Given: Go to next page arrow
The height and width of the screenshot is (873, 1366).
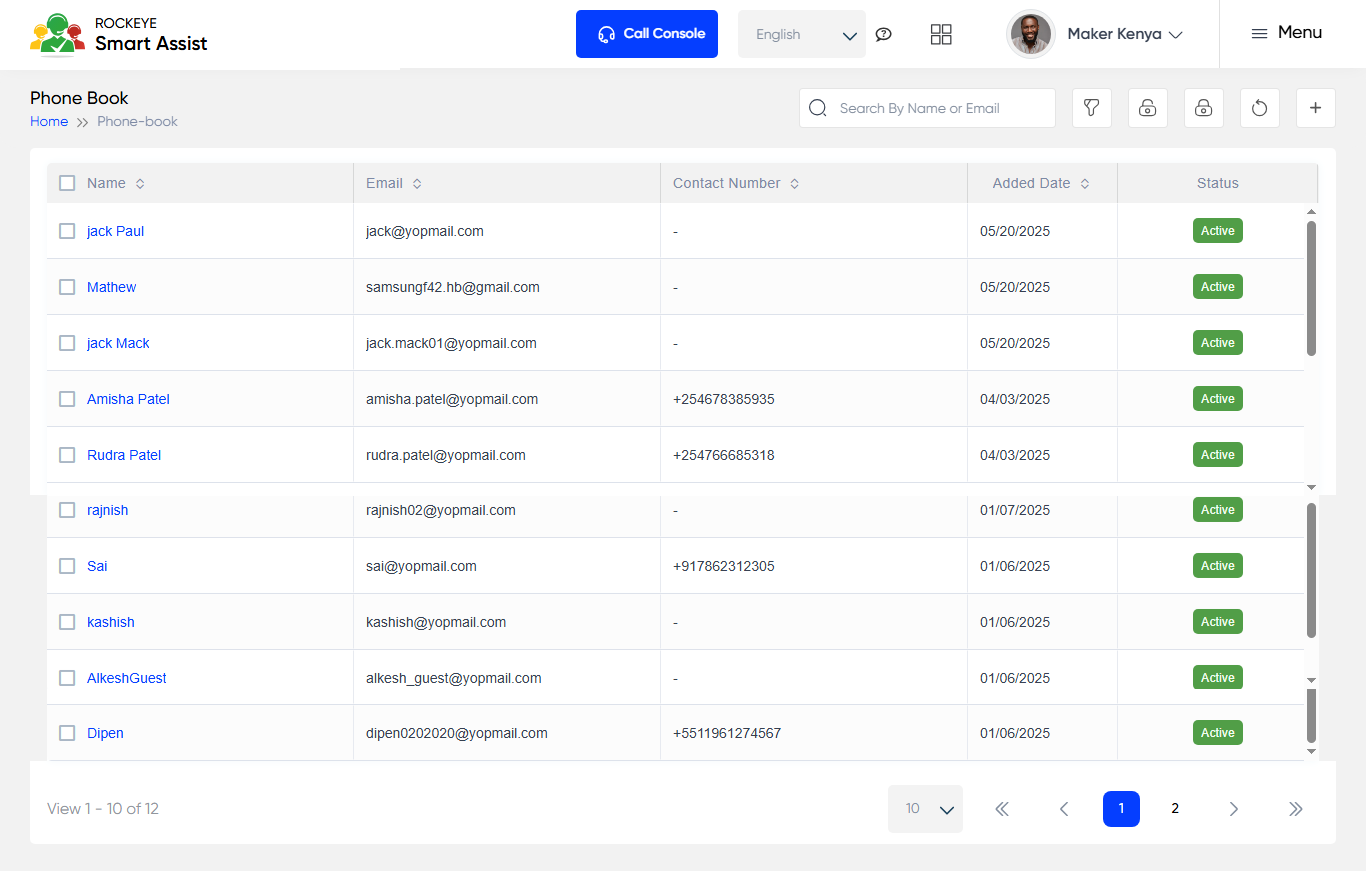Looking at the screenshot, I should pyautogui.click(x=1234, y=809).
